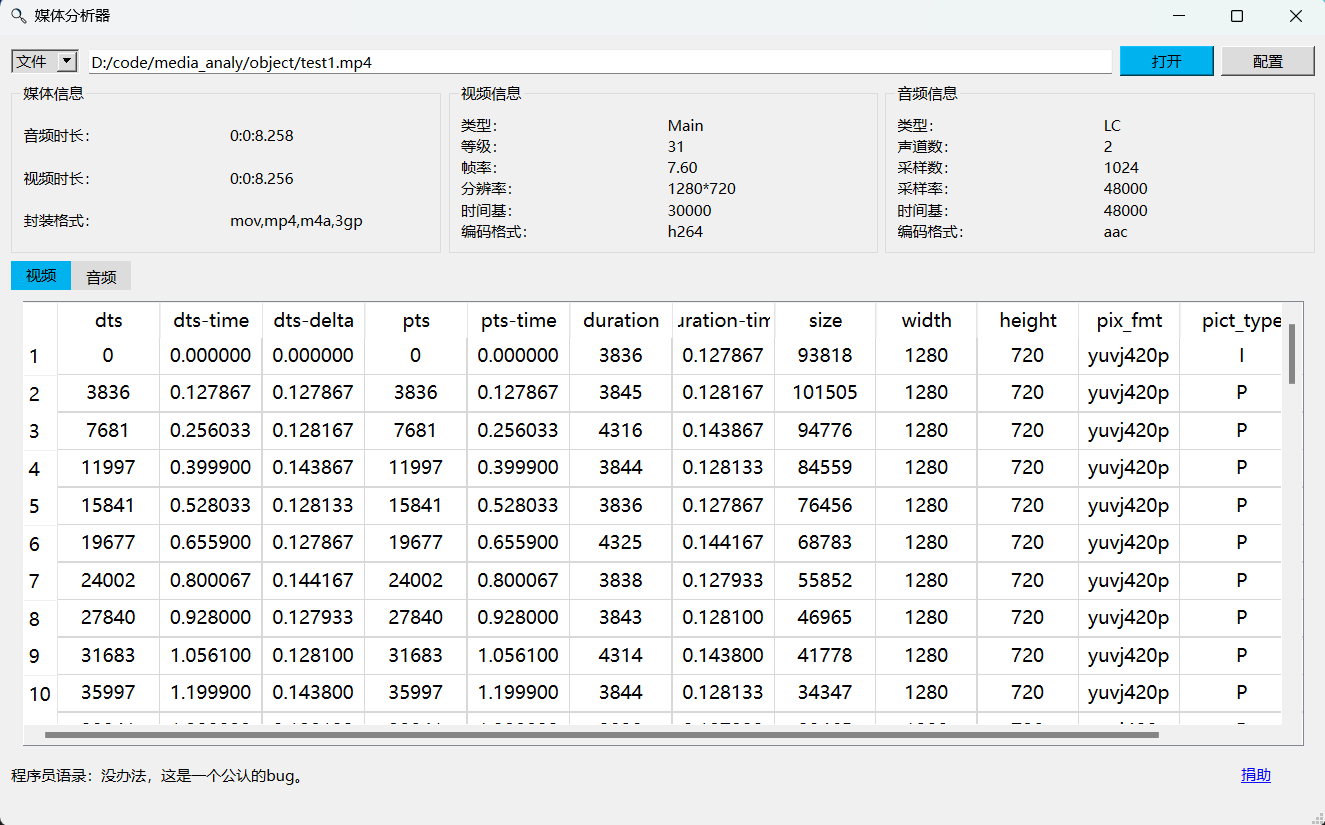Click the duration cell 4316
1325x825 pixels.
(621, 430)
